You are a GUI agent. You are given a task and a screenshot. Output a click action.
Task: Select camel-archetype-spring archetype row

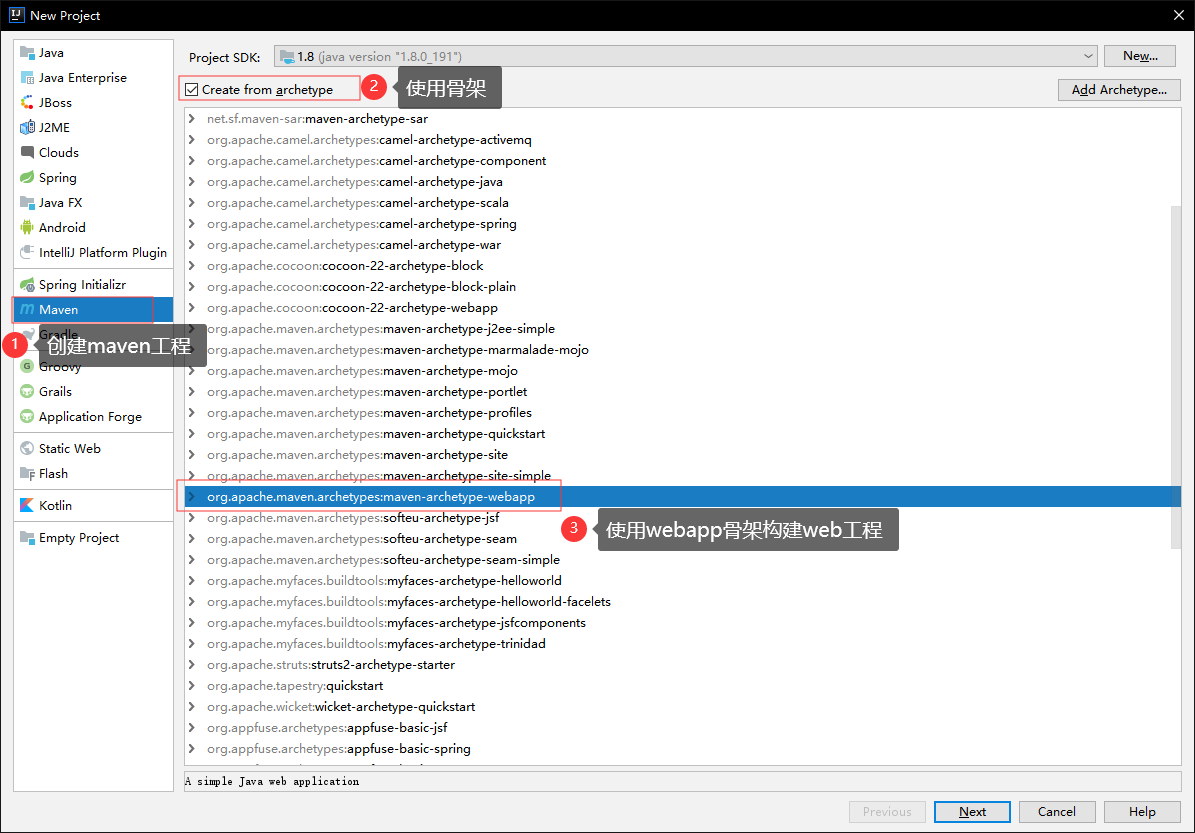point(682,223)
